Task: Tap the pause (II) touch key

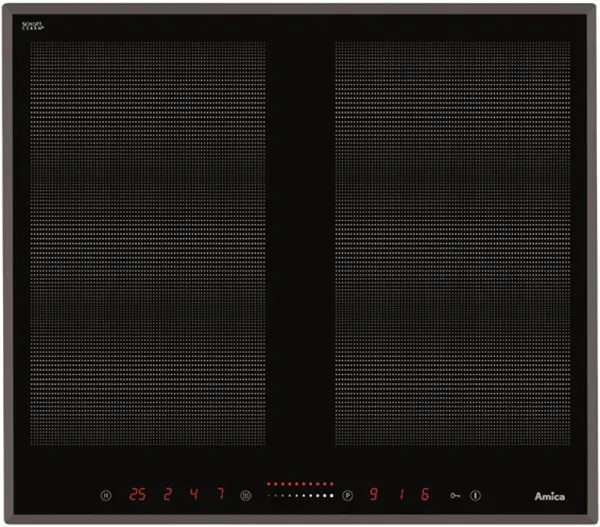Action: 106,496
